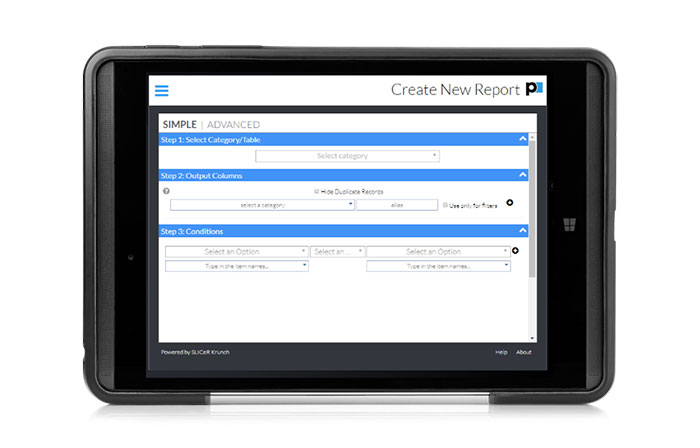Collapse Step 3 Conditions section
Image resolution: width=700 pixels, height=448 pixels.
pyautogui.click(x=522, y=232)
